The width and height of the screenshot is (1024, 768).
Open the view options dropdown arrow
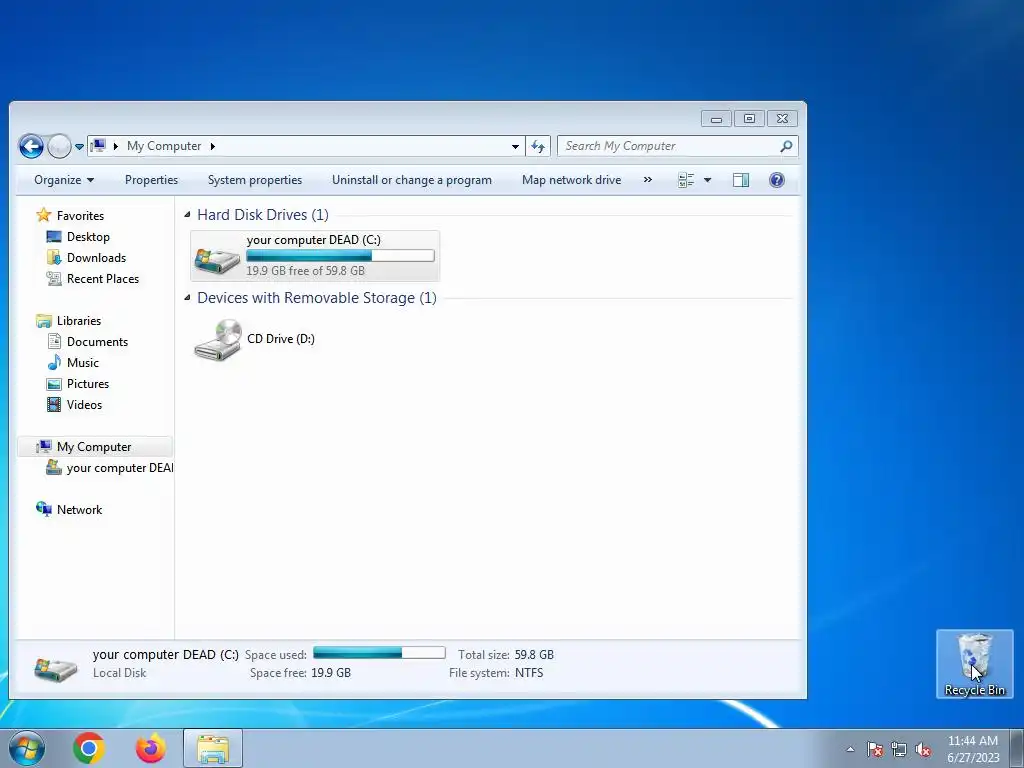coord(707,180)
